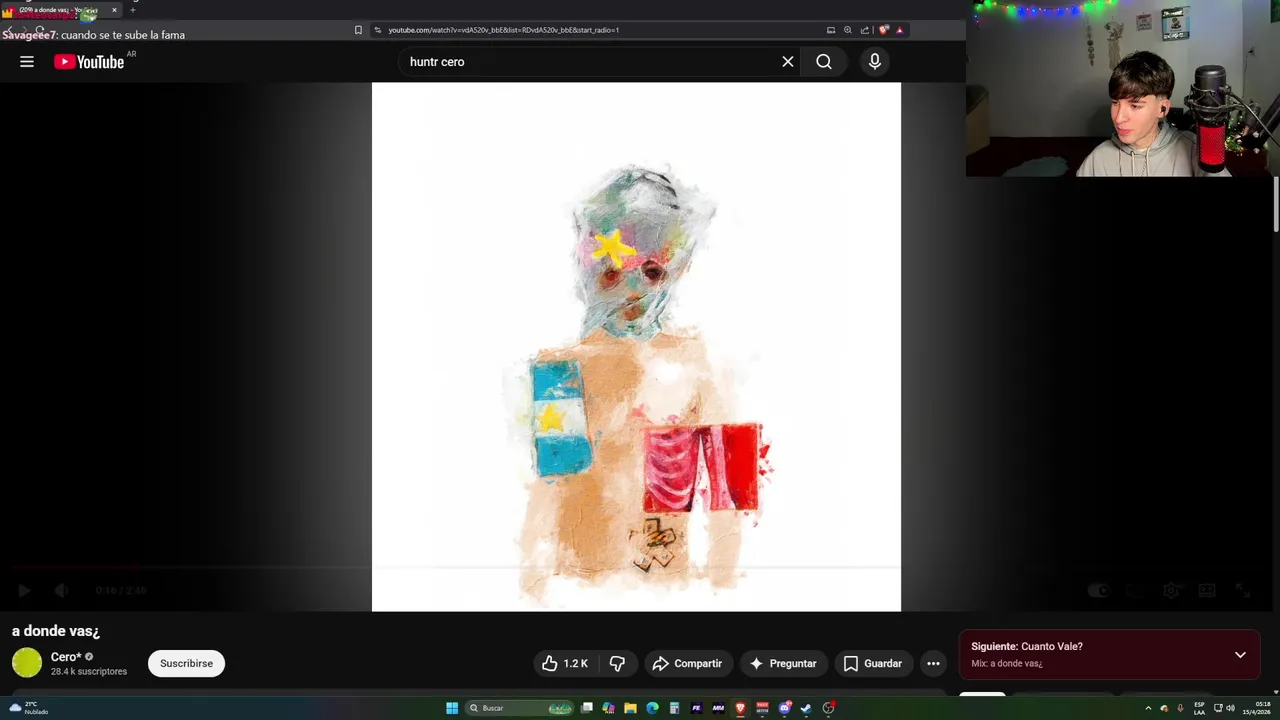Image resolution: width=1280 pixels, height=720 pixels.
Task: Open more actions three-dot menu
Action: pos(933,663)
